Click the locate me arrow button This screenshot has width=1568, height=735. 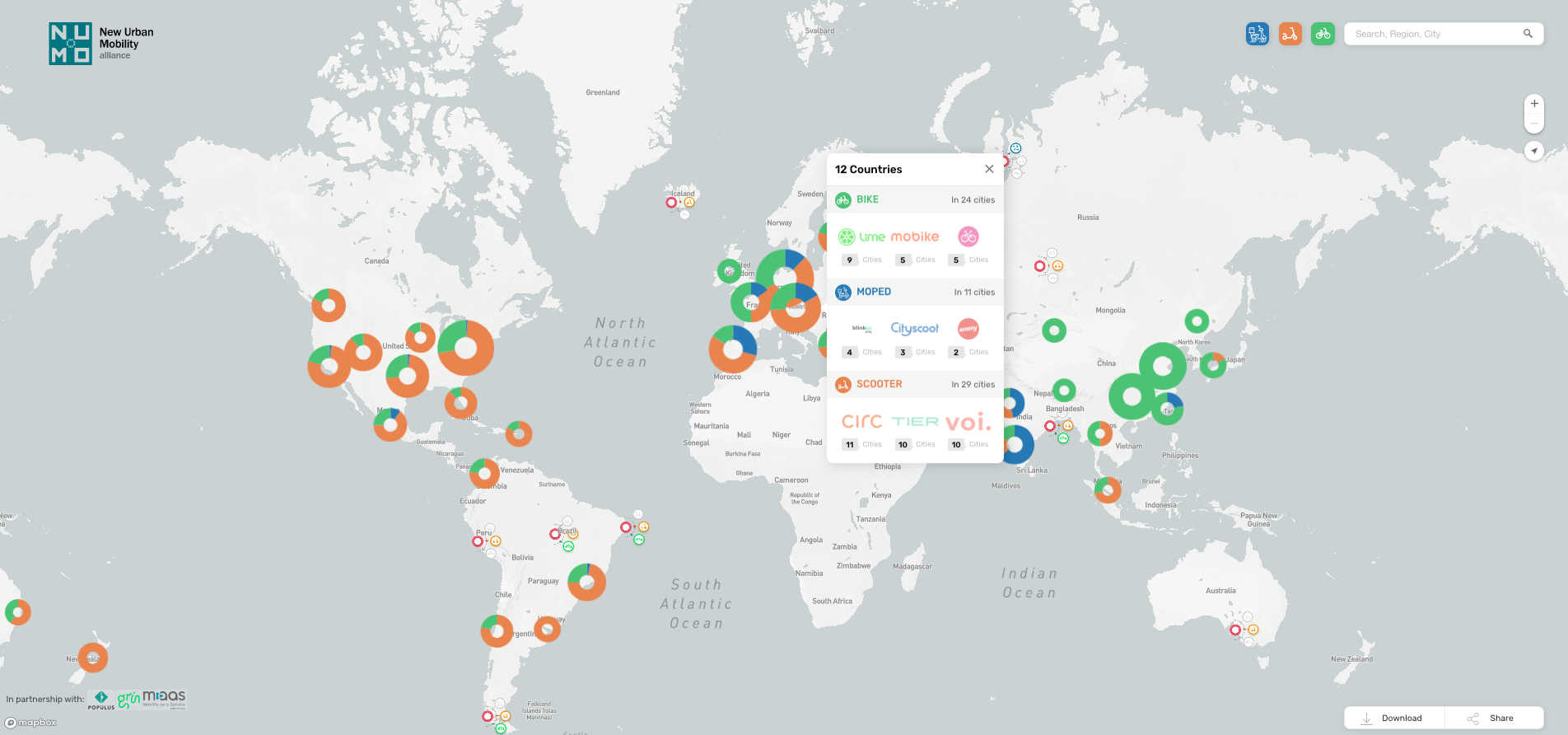[x=1534, y=151]
